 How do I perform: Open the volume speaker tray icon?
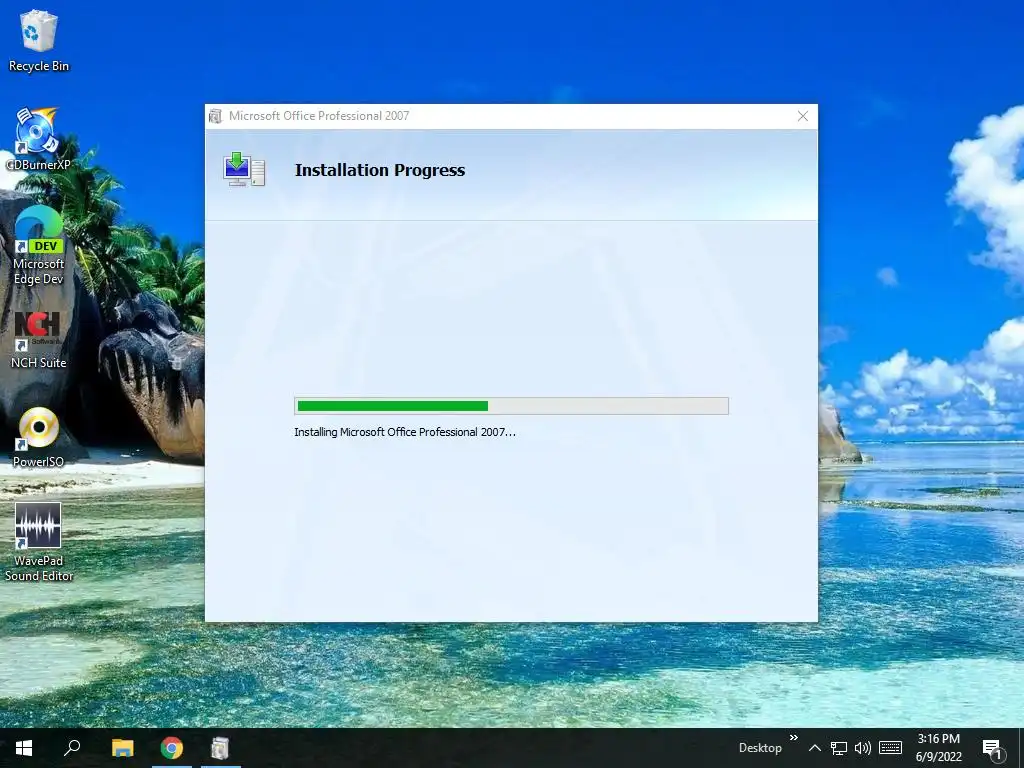click(x=863, y=748)
